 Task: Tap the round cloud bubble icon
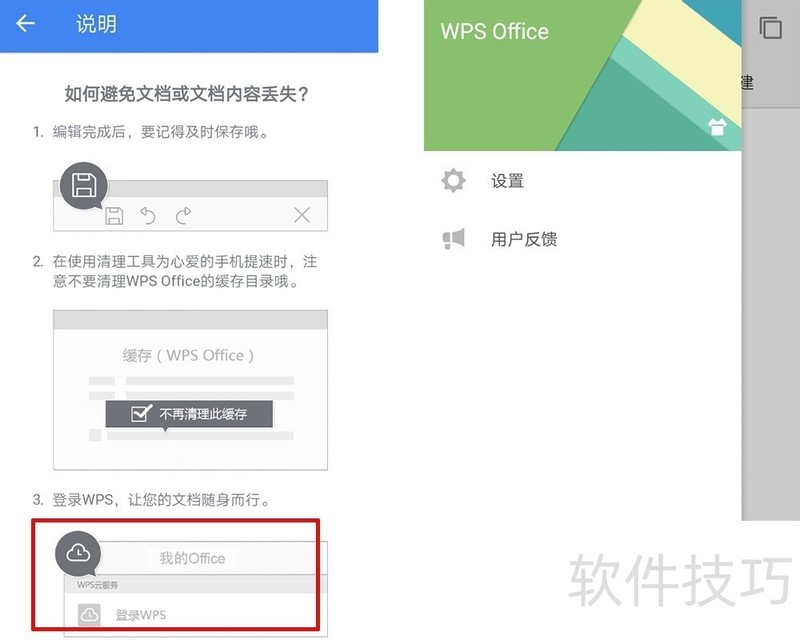pos(78,553)
